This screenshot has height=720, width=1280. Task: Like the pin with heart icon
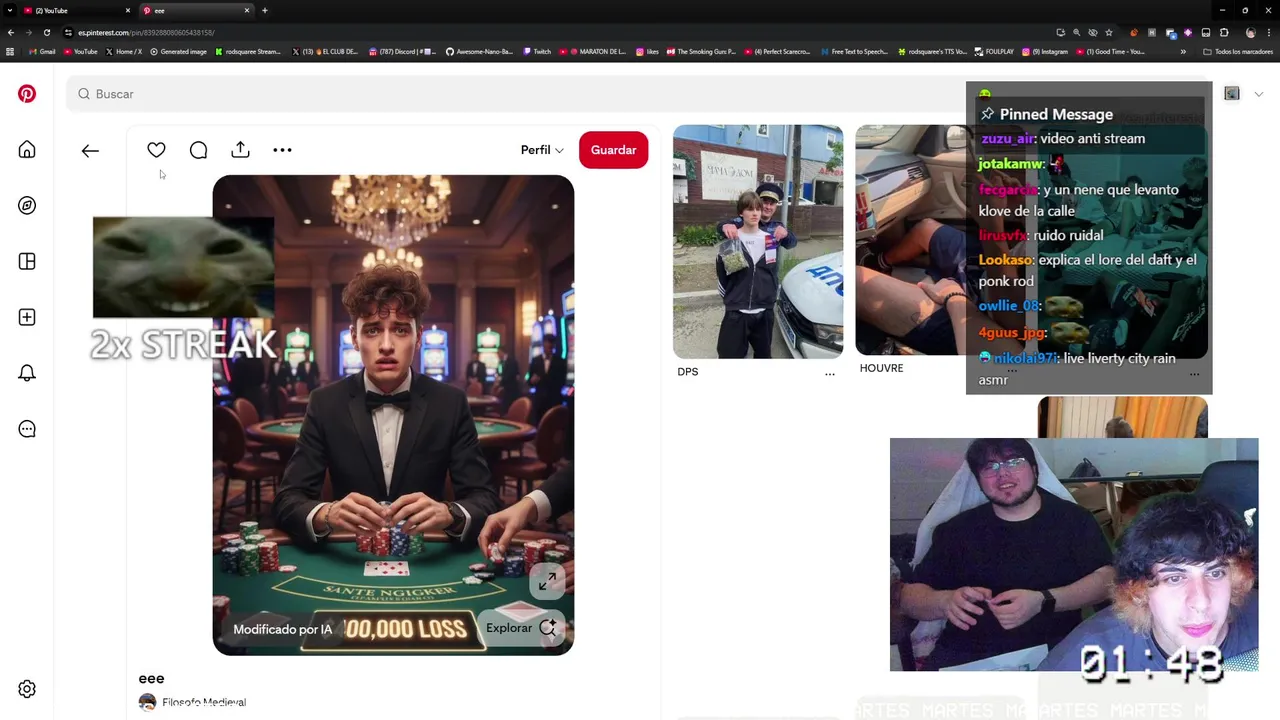[x=156, y=150]
